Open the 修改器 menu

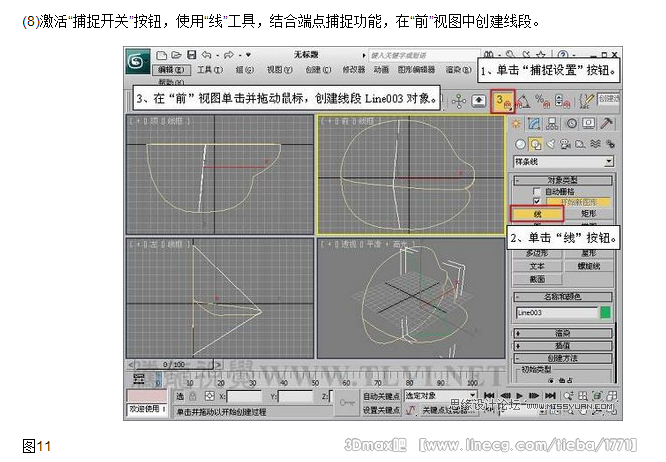coord(354,70)
